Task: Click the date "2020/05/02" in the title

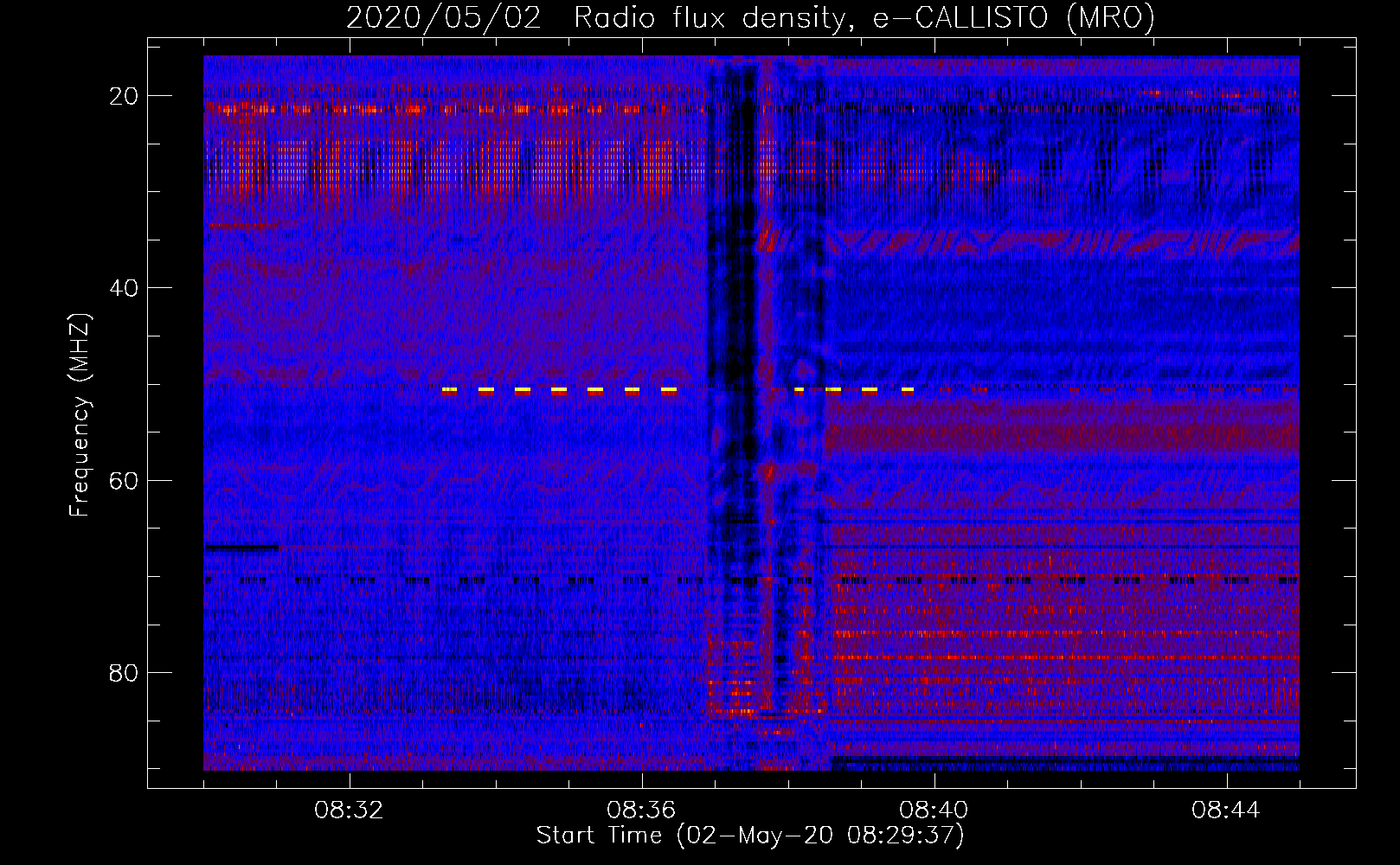Action: (x=444, y=17)
